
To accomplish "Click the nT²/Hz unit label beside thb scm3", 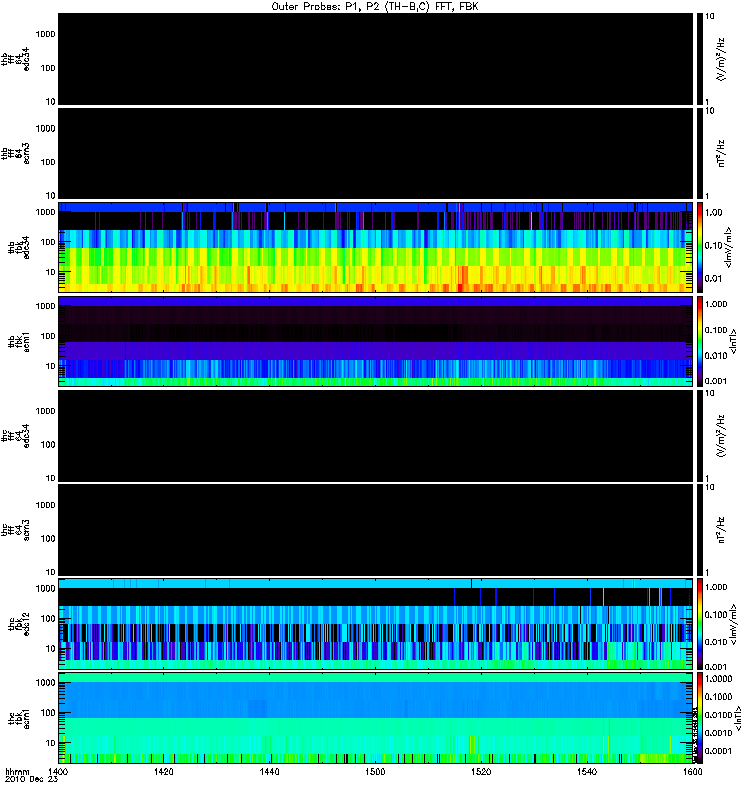I will [x=721, y=154].
